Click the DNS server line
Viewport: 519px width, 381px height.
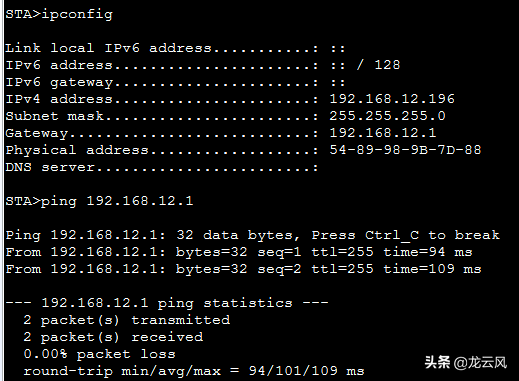[x=162, y=167]
